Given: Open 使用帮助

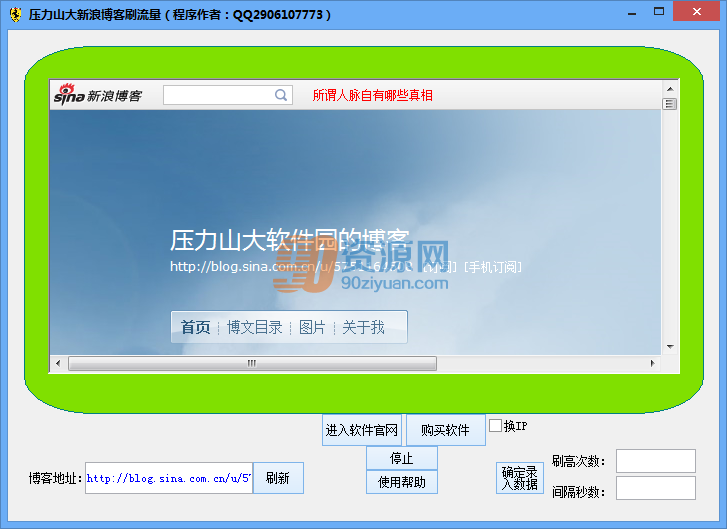Looking at the screenshot, I should 402,482.
